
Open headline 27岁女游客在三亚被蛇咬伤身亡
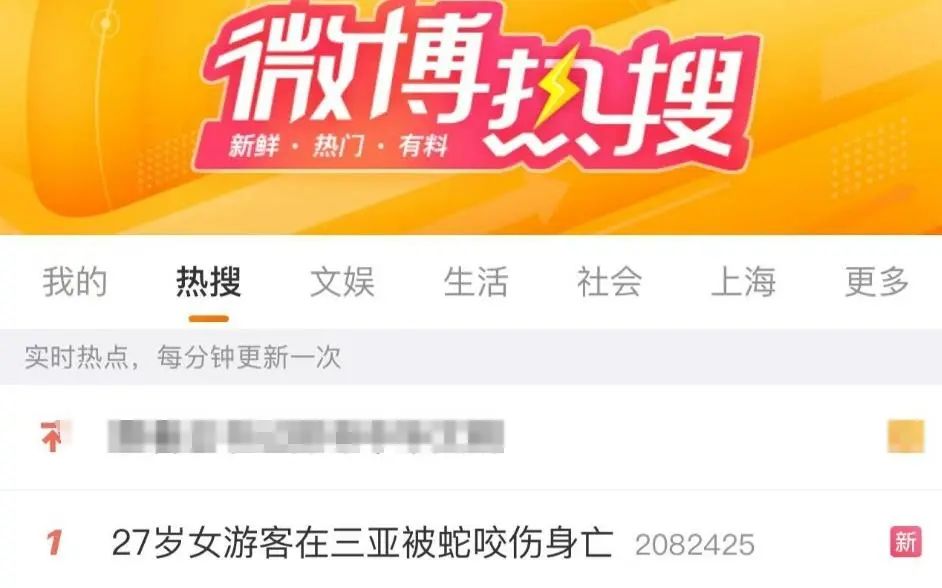tap(362, 542)
